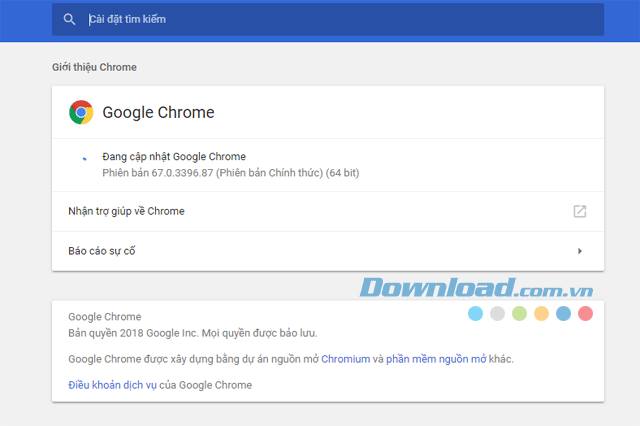Click the version 67.0.3396.87 text
This screenshot has width=640, height=426.
[231, 173]
